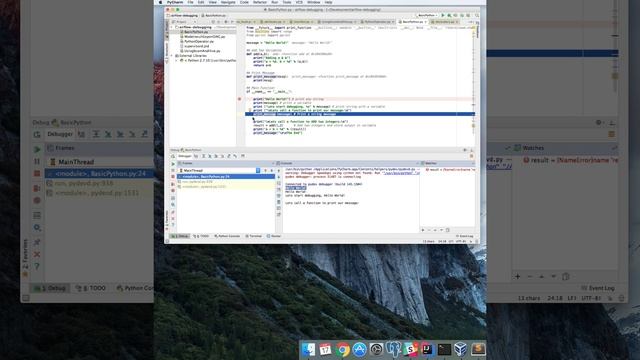Open the Terminal tool window
Screen dimensions: 640x360
click(x=253, y=236)
